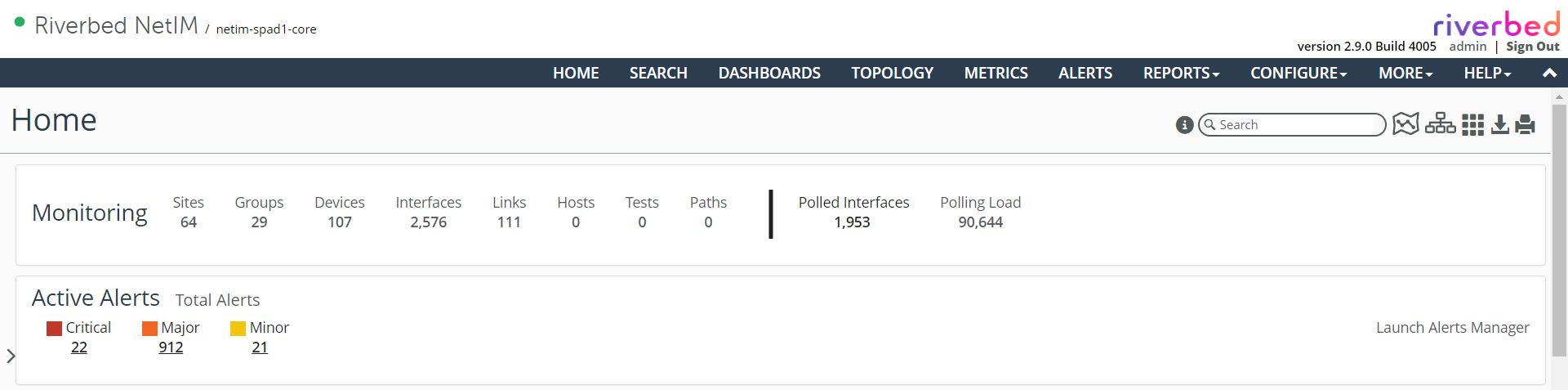Image resolution: width=1568 pixels, height=390 pixels.
Task: Expand the MORE dropdown menu
Action: pyautogui.click(x=1405, y=73)
